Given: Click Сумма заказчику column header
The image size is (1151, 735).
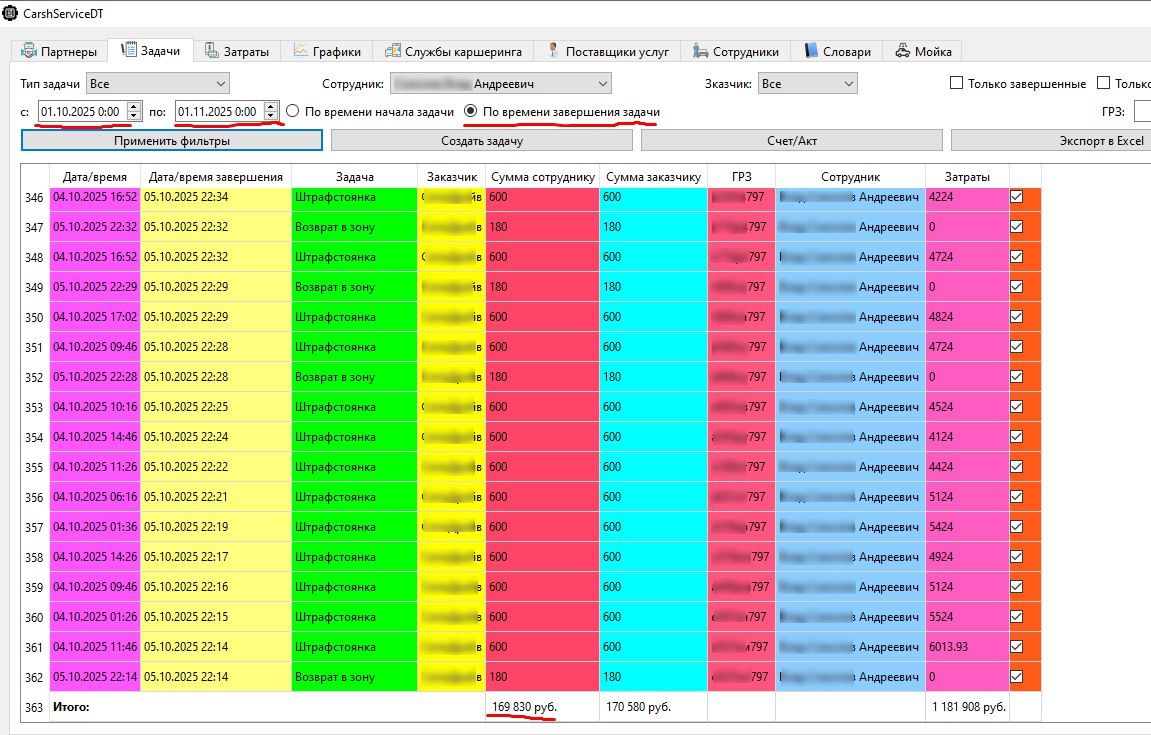Looking at the screenshot, I should (x=653, y=176).
